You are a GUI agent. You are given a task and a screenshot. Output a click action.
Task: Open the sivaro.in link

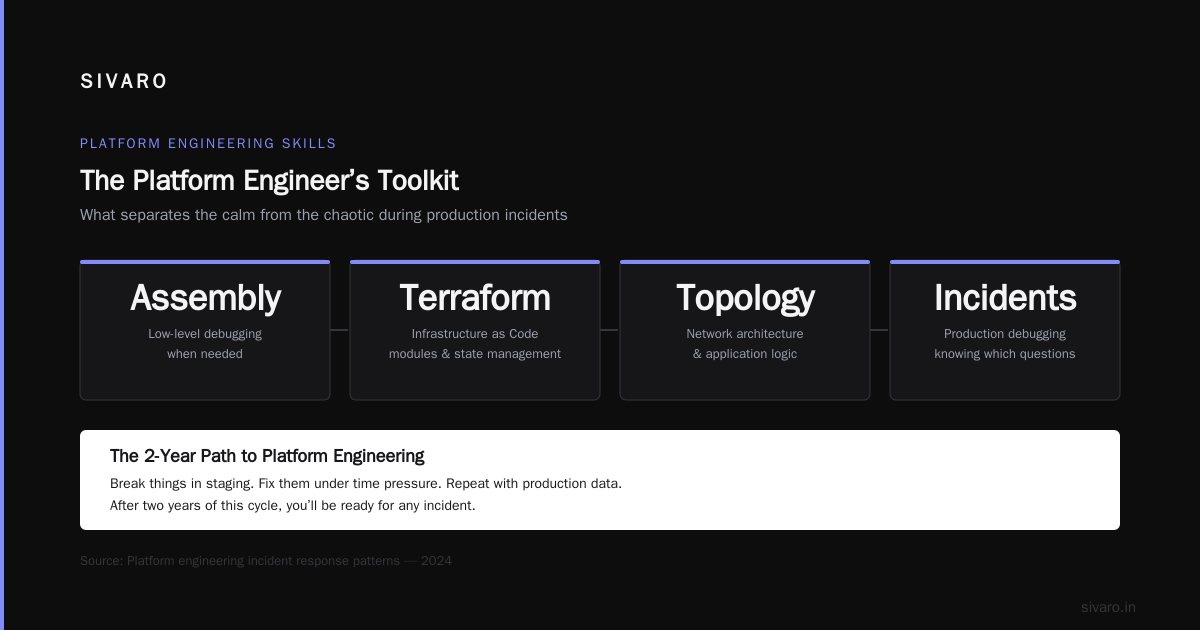(x=1108, y=607)
